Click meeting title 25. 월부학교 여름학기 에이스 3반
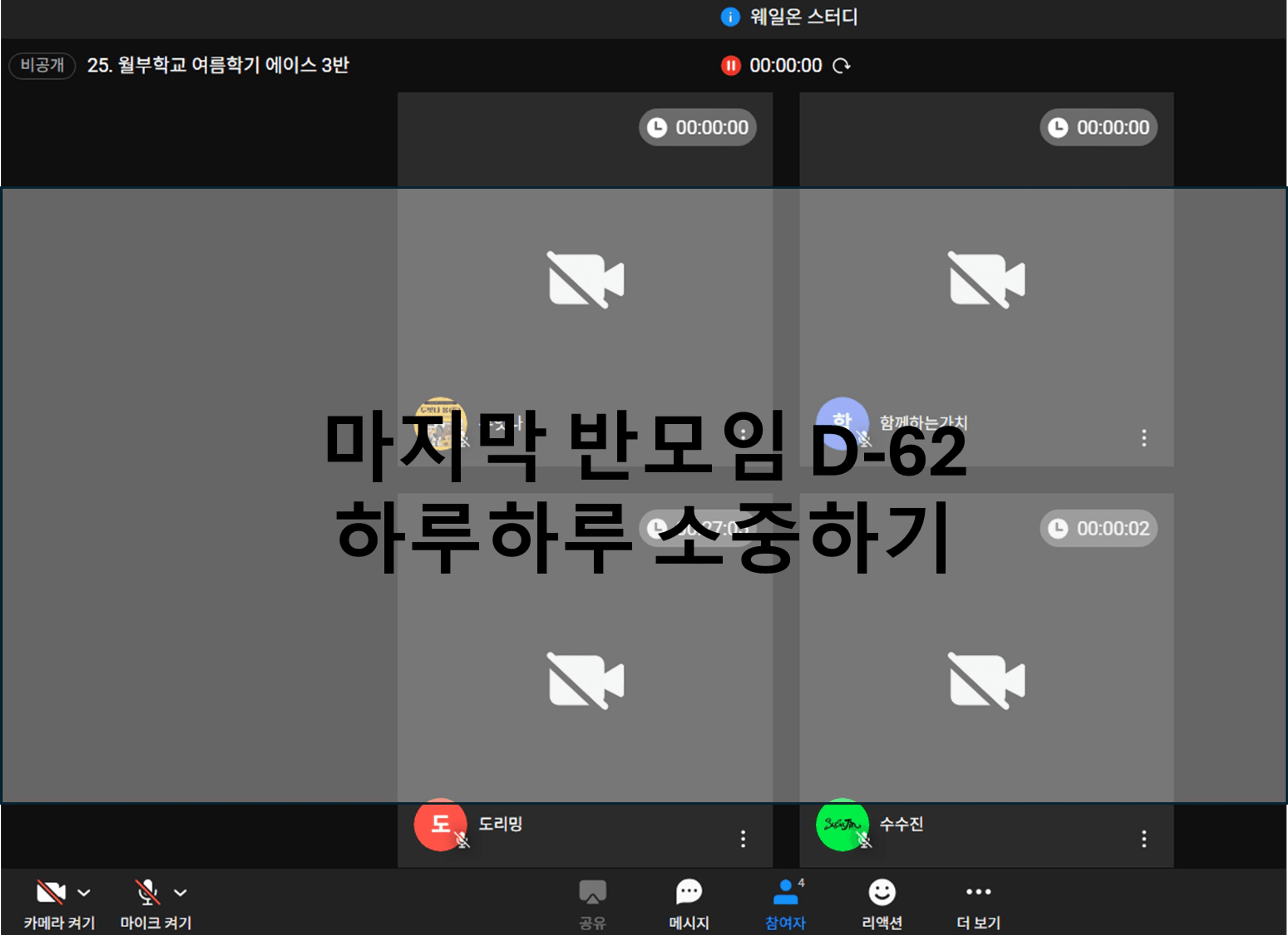 [x=218, y=65]
